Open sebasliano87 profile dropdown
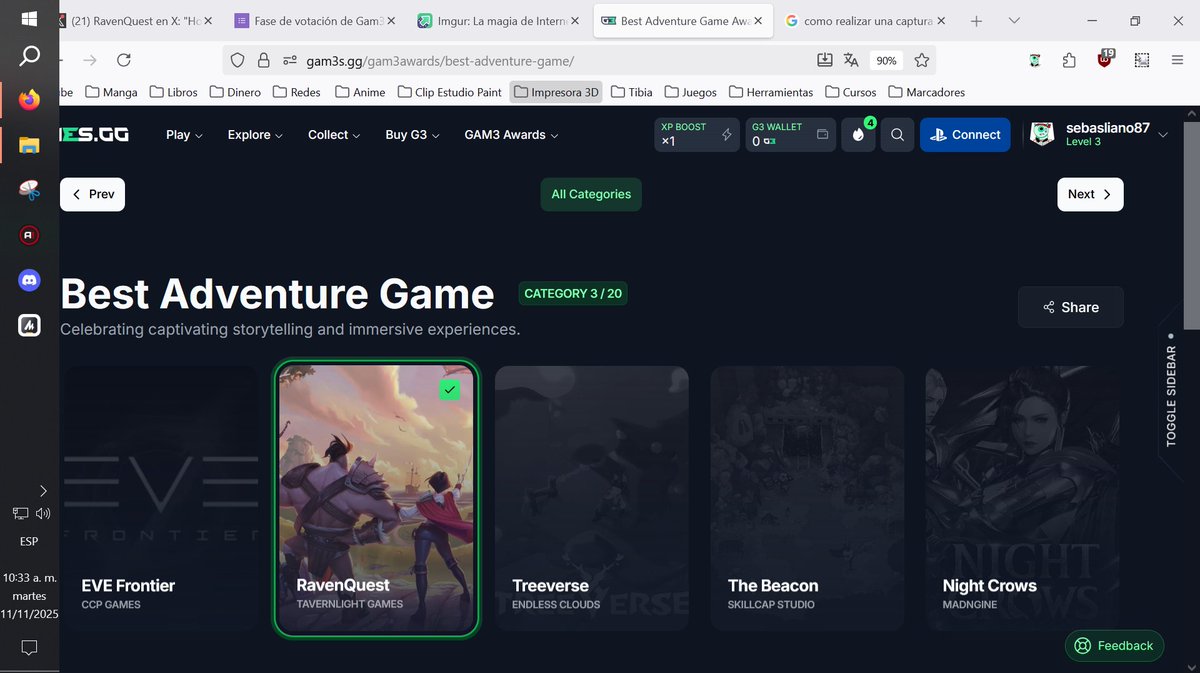 1099,135
